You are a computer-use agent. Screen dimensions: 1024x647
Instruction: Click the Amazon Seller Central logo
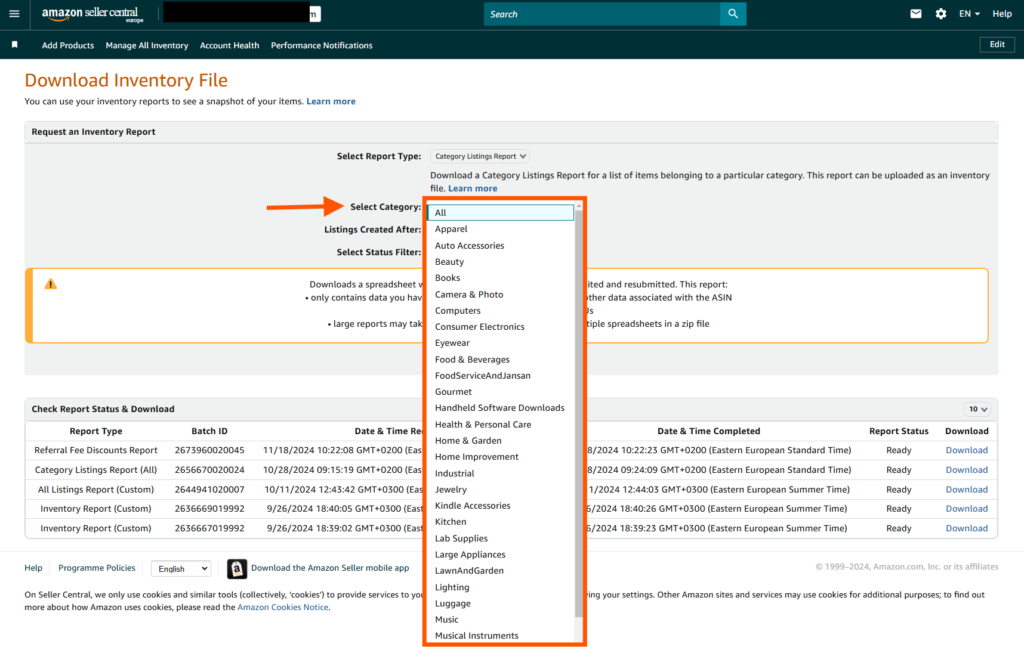tap(92, 14)
